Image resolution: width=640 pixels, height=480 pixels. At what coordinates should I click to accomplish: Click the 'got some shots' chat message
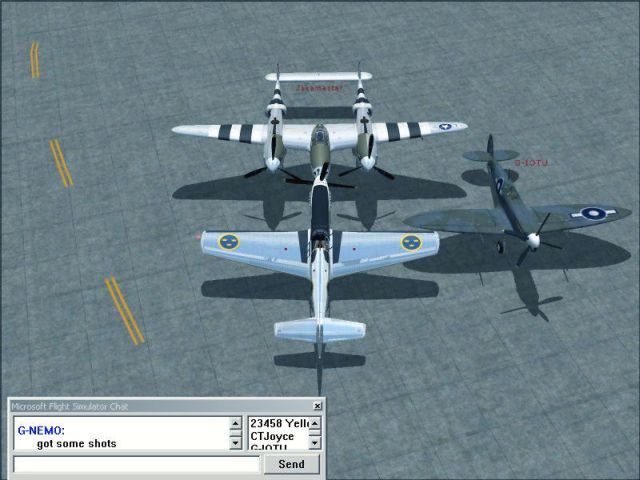pos(76,444)
